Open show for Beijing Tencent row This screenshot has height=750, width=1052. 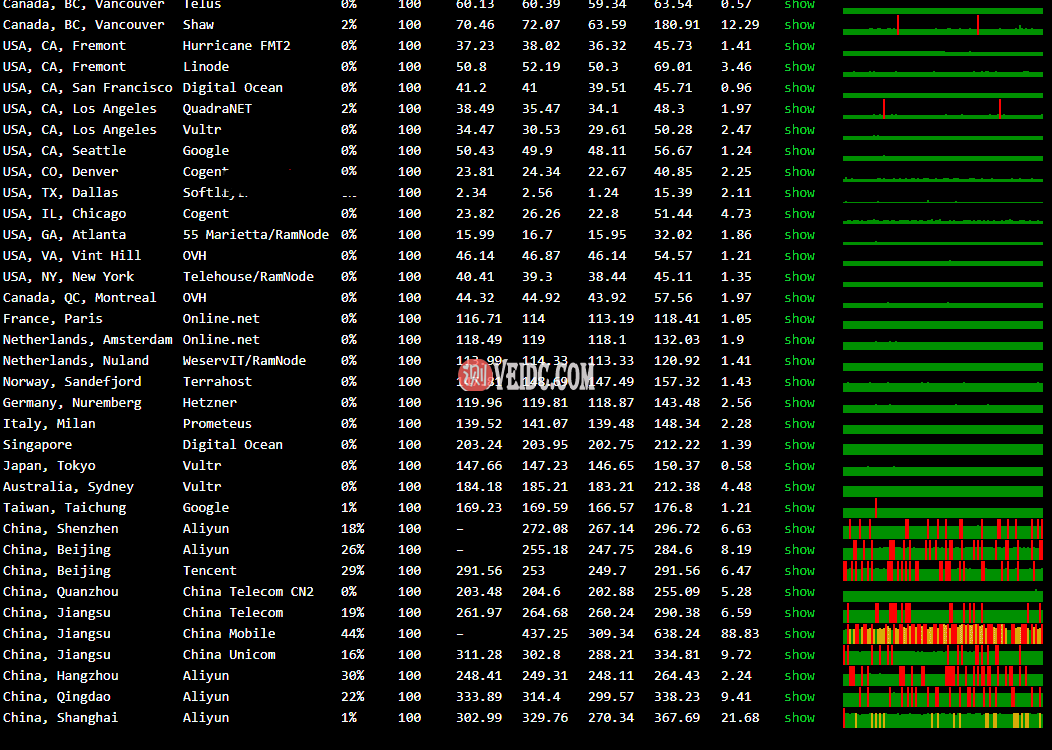(799, 571)
